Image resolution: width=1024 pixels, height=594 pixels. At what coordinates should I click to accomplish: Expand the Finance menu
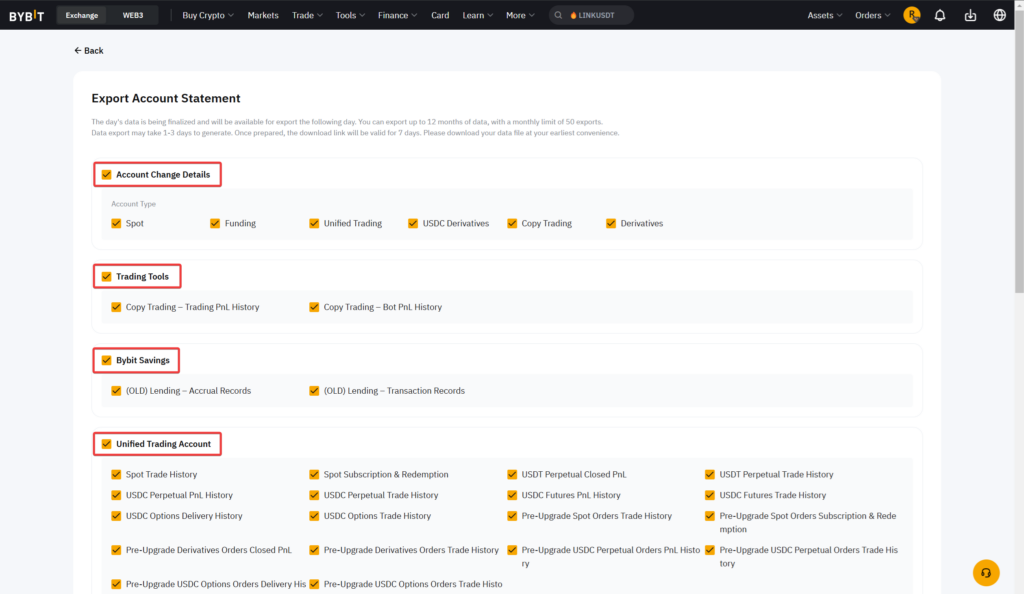tap(397, 15)
